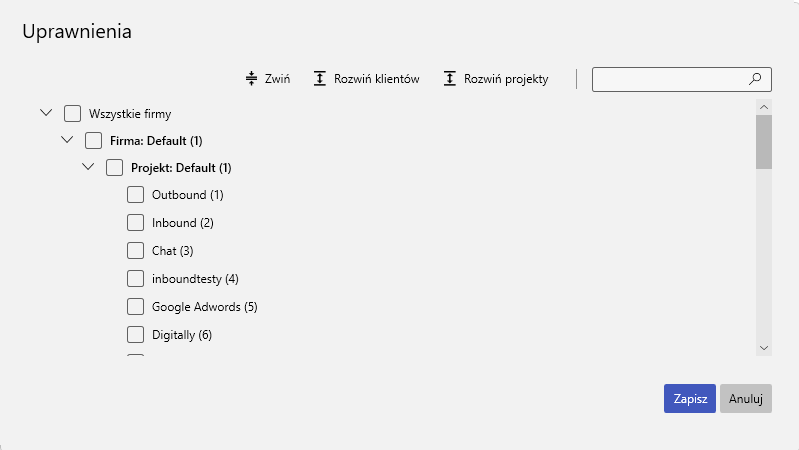Click the Inbound (2) tree label
Viewport: 799px width, 450px height.
[182, 223]
